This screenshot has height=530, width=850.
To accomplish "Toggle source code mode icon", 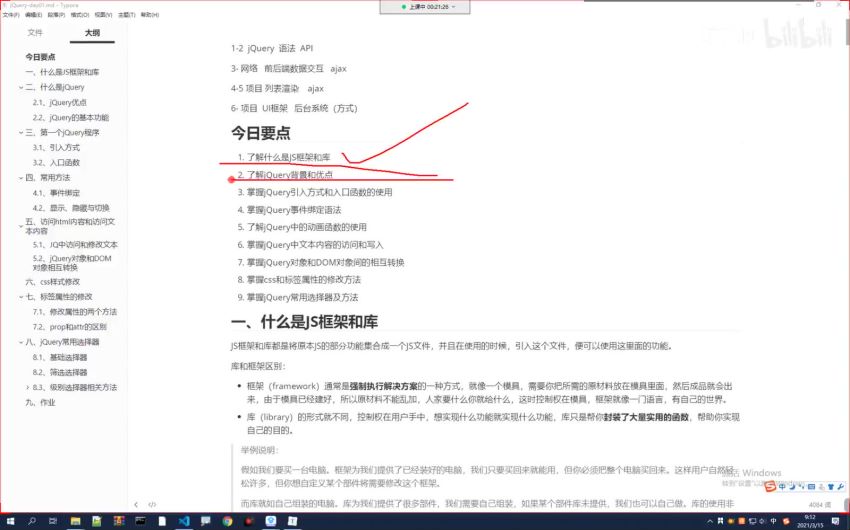I will point(152,505).
